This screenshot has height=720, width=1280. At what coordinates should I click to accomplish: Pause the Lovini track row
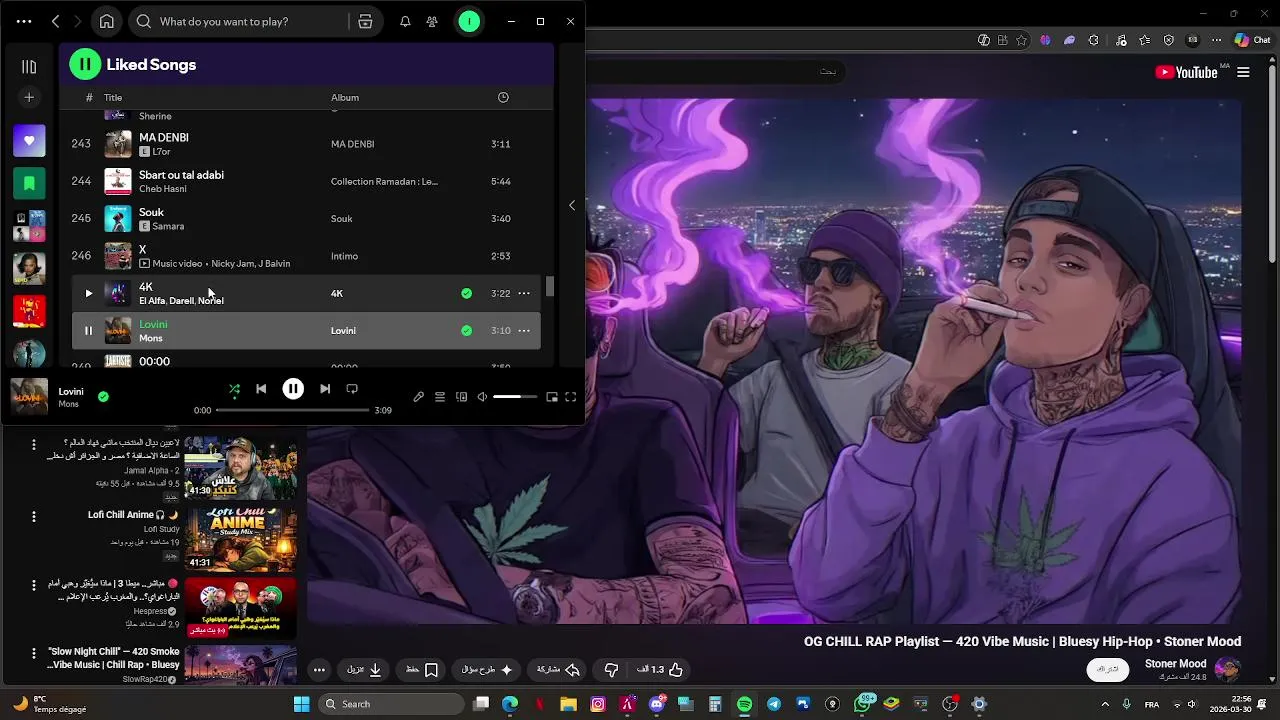pos(88,331)
